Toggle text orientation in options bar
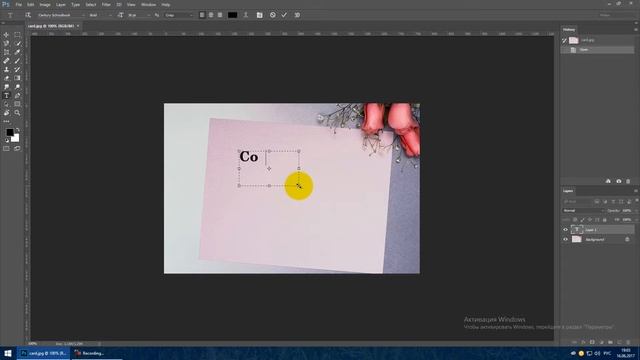This screenshot has height=360, width=640. click(28, 15)
